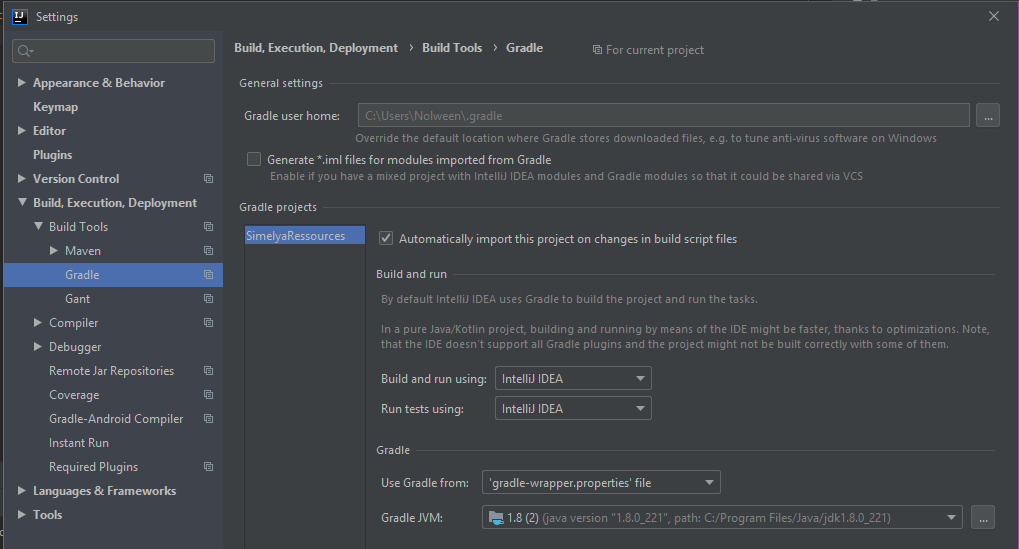Click the project-level icon next to Coverage
This screenshot has width=1019, height=549.
[208, 395]
